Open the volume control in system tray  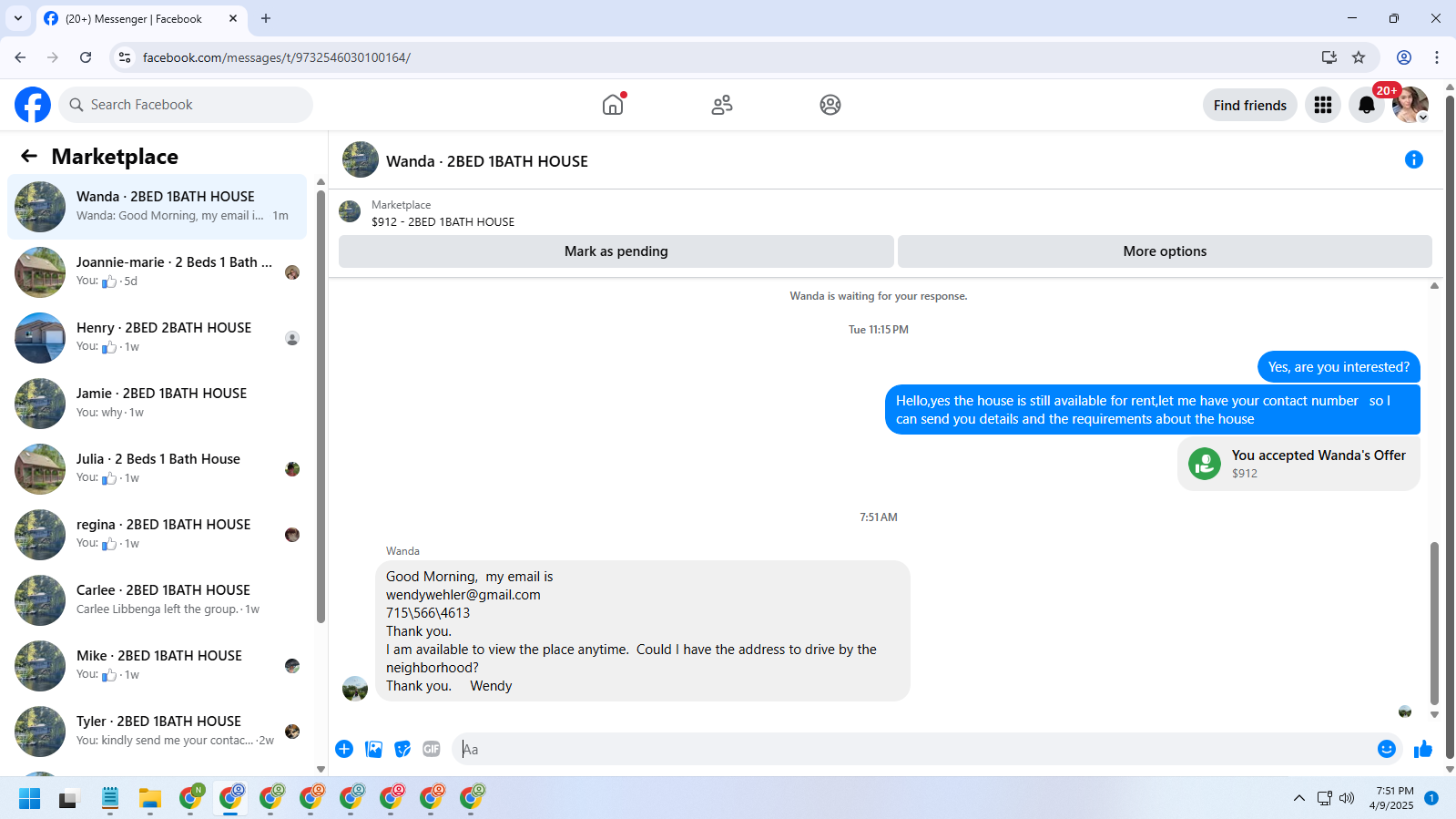1347,799
